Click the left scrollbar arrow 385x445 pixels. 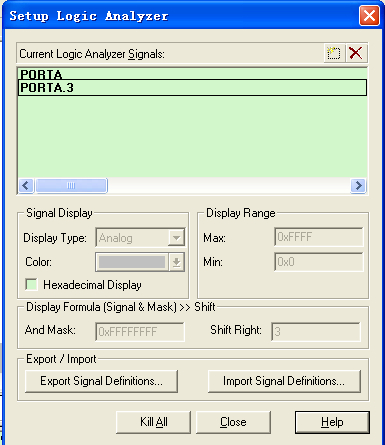(x=26, y=185)
